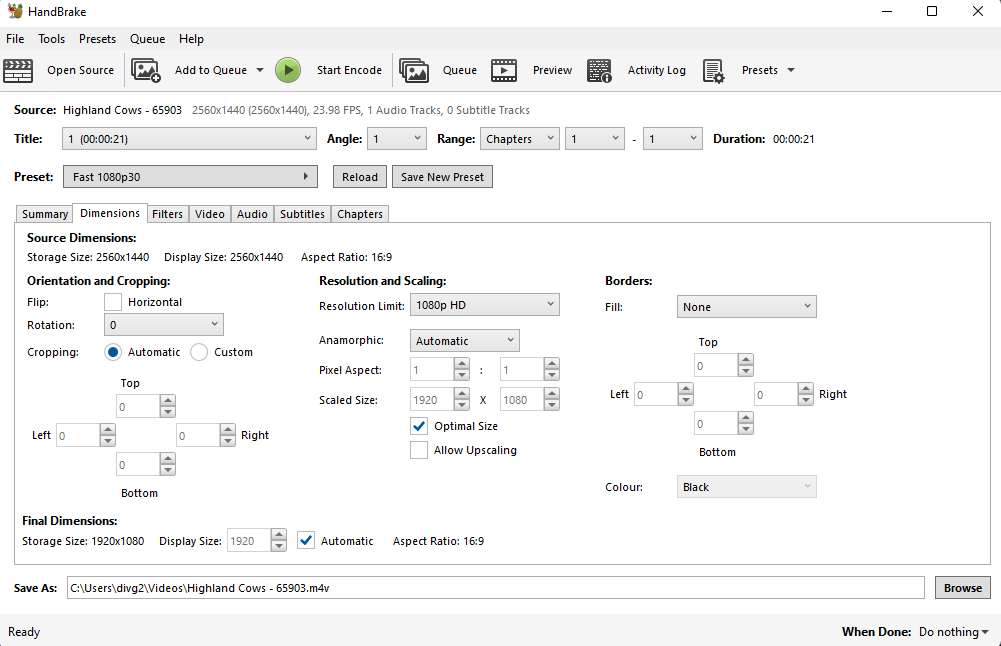
Task: Click the Activity Log icon
Action: [599, 70]
